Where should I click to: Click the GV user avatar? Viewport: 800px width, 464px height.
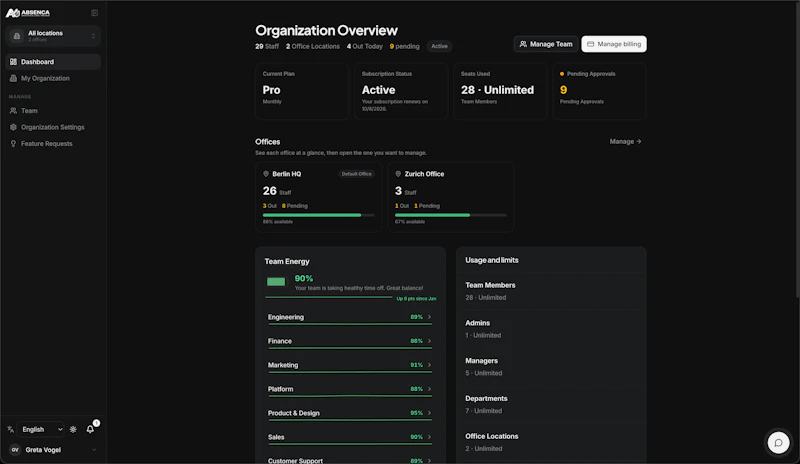point(15,450)
